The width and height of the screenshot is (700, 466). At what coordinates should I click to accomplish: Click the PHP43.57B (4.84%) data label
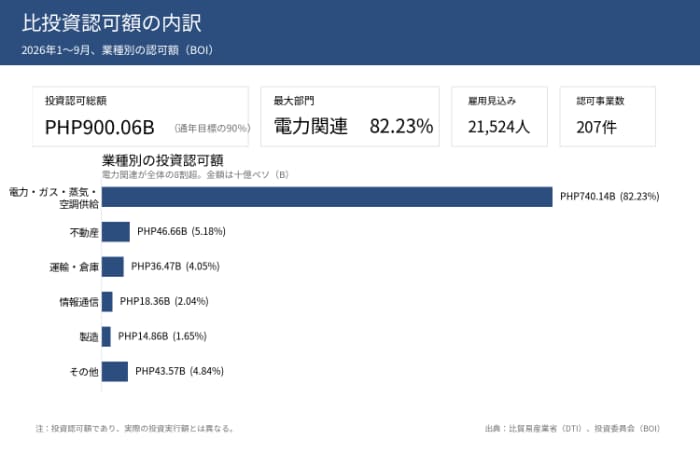179,371
